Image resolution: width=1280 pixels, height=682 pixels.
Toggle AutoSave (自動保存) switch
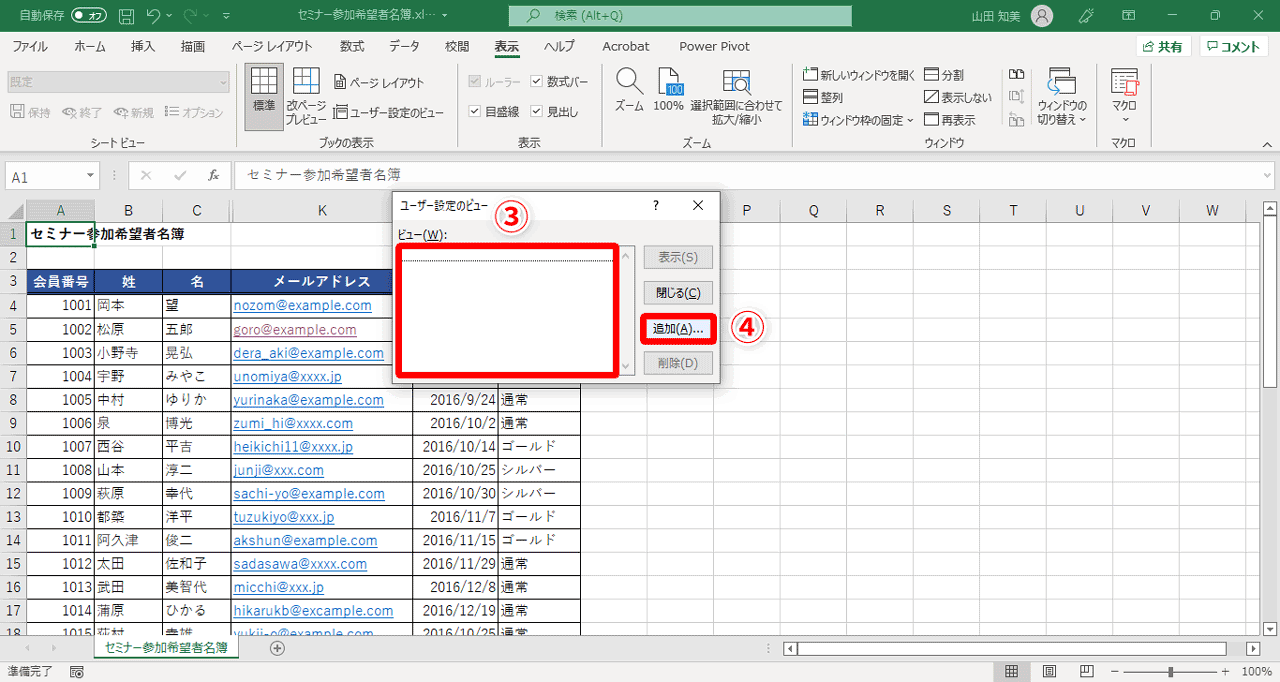[89, 16]
